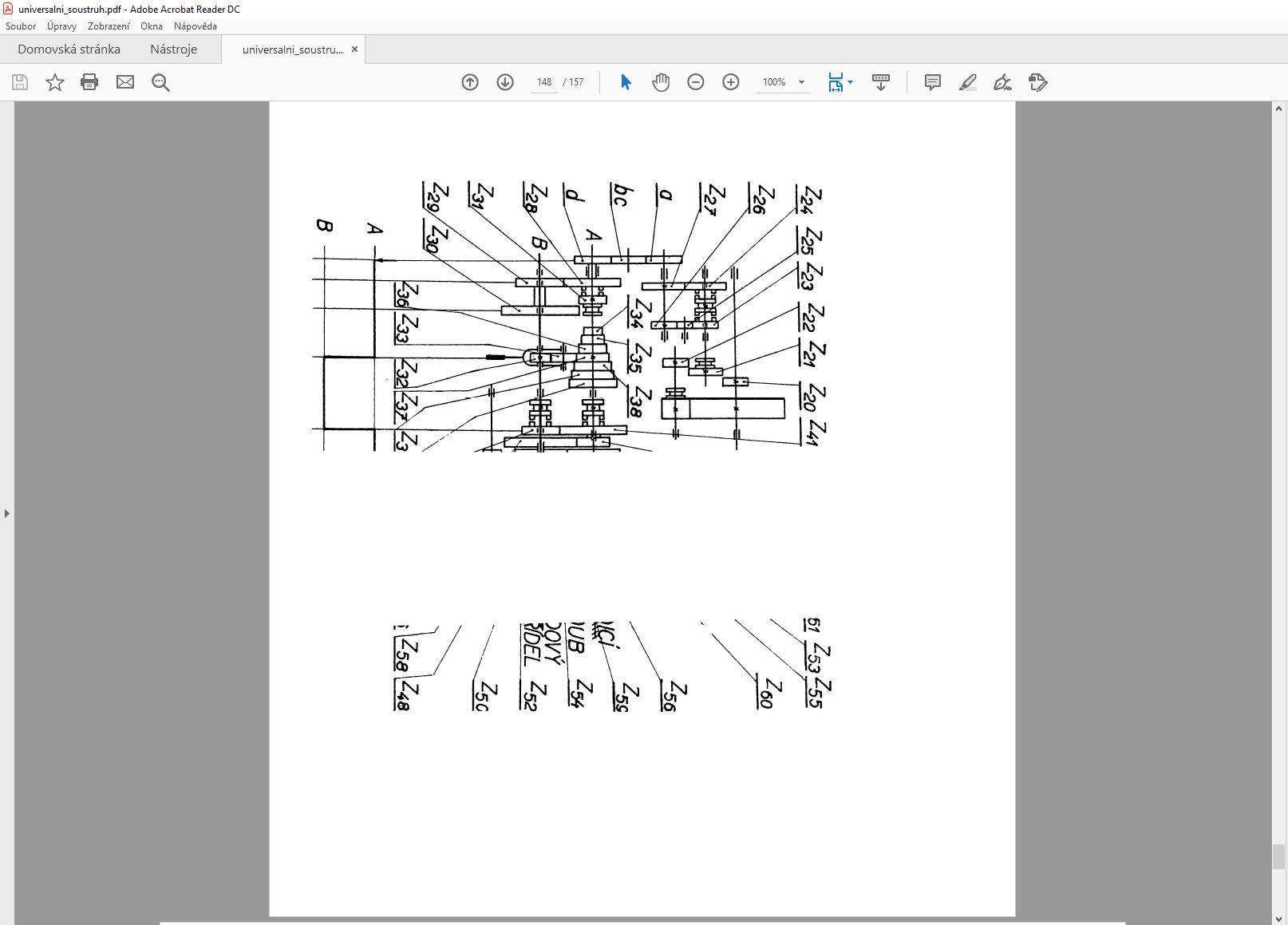This screenshot has height=925, width=1288.
Task: Expand the left navigation pane
Action: click(7, 513)
